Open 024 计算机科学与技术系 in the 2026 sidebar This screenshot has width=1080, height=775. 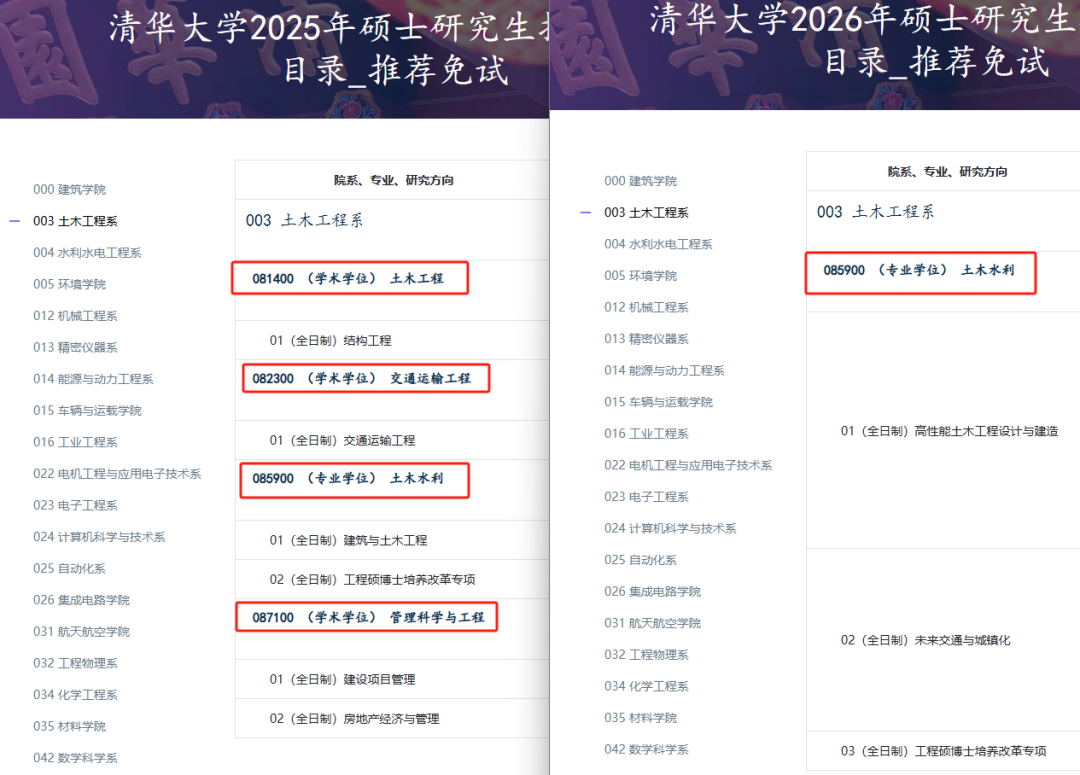670,529
